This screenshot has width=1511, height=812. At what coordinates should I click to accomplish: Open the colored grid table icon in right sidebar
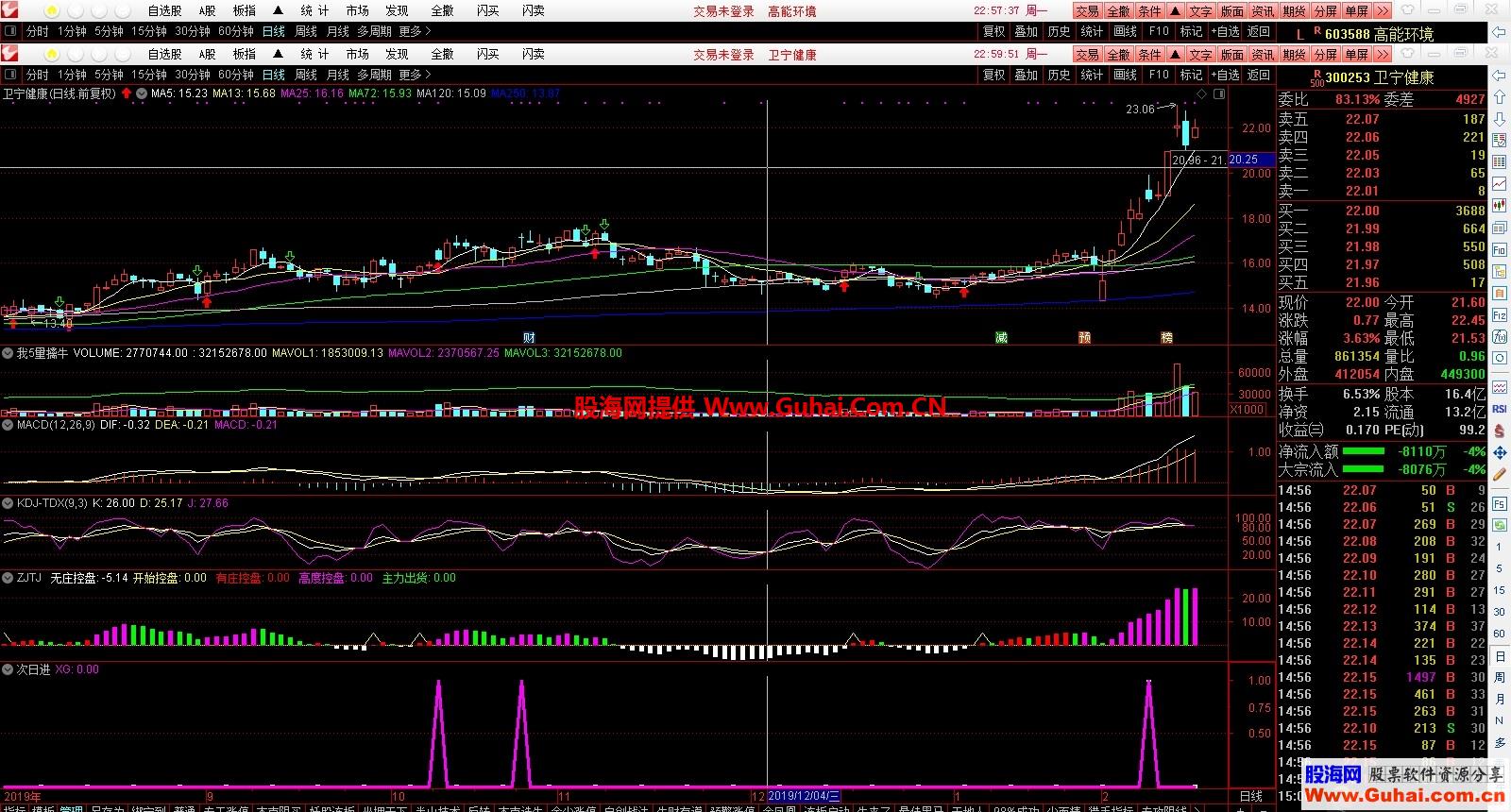click(1498, 161)
